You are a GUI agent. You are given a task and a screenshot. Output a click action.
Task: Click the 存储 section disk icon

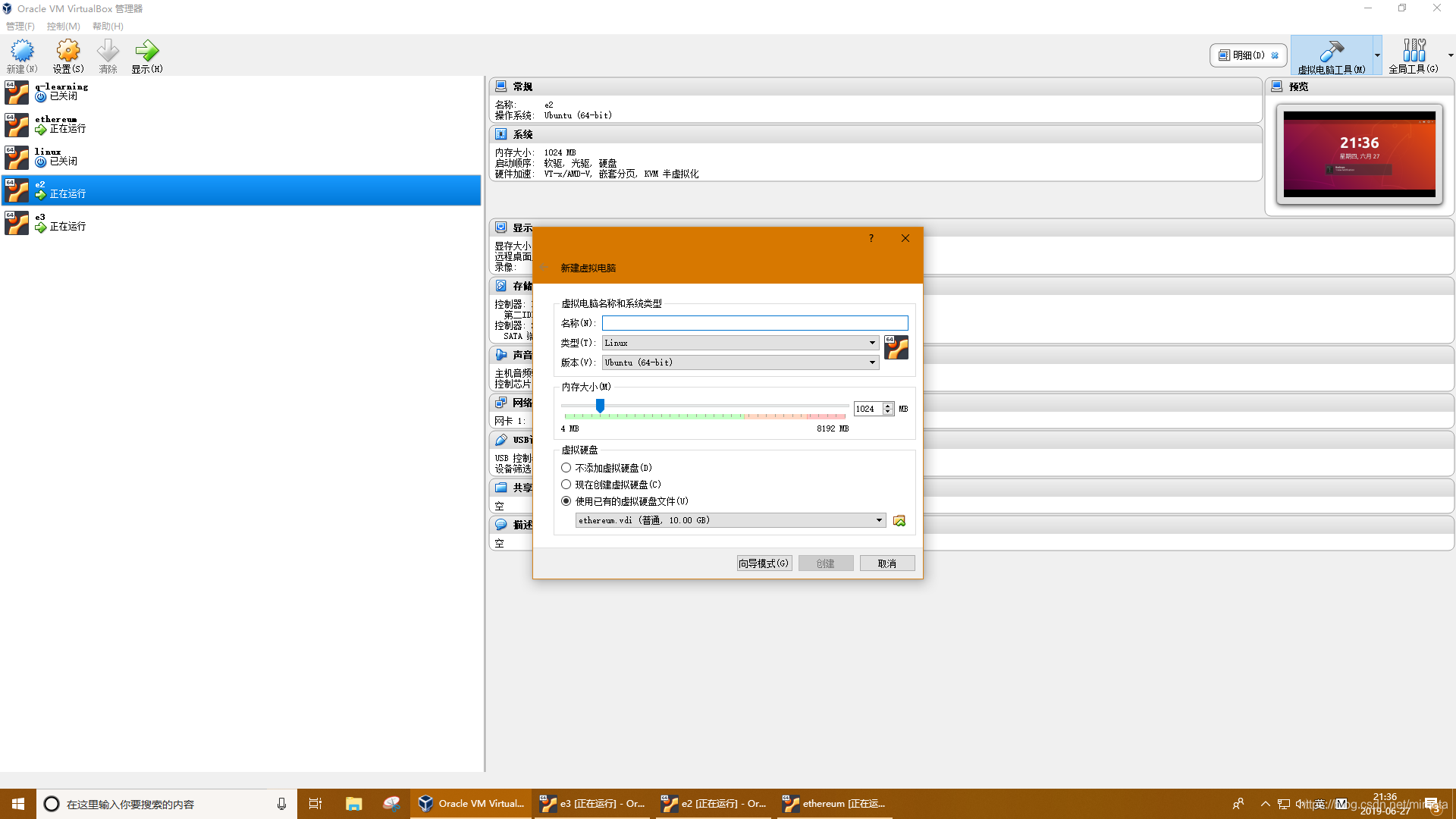(500, 286)
